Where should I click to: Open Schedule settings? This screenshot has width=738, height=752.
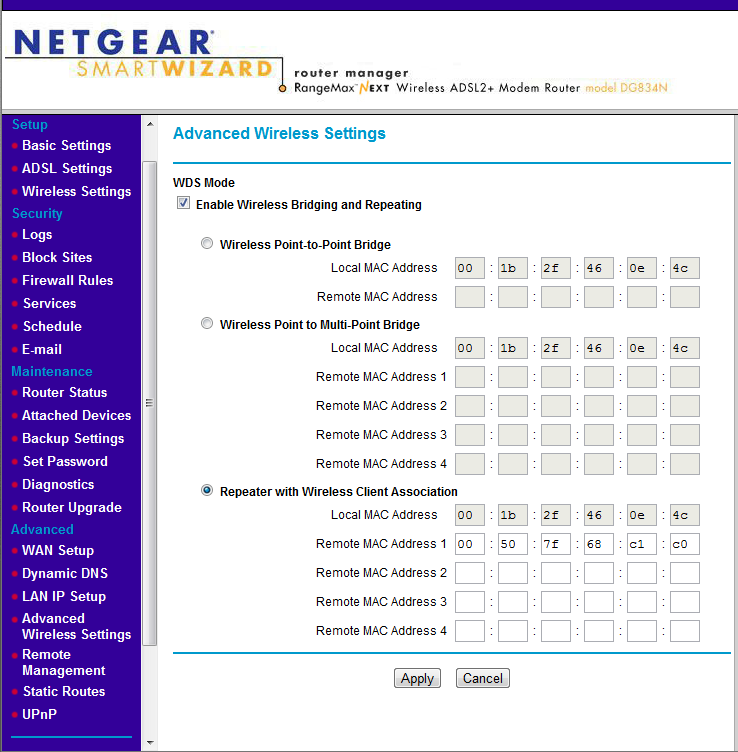(x=52, y=327)
